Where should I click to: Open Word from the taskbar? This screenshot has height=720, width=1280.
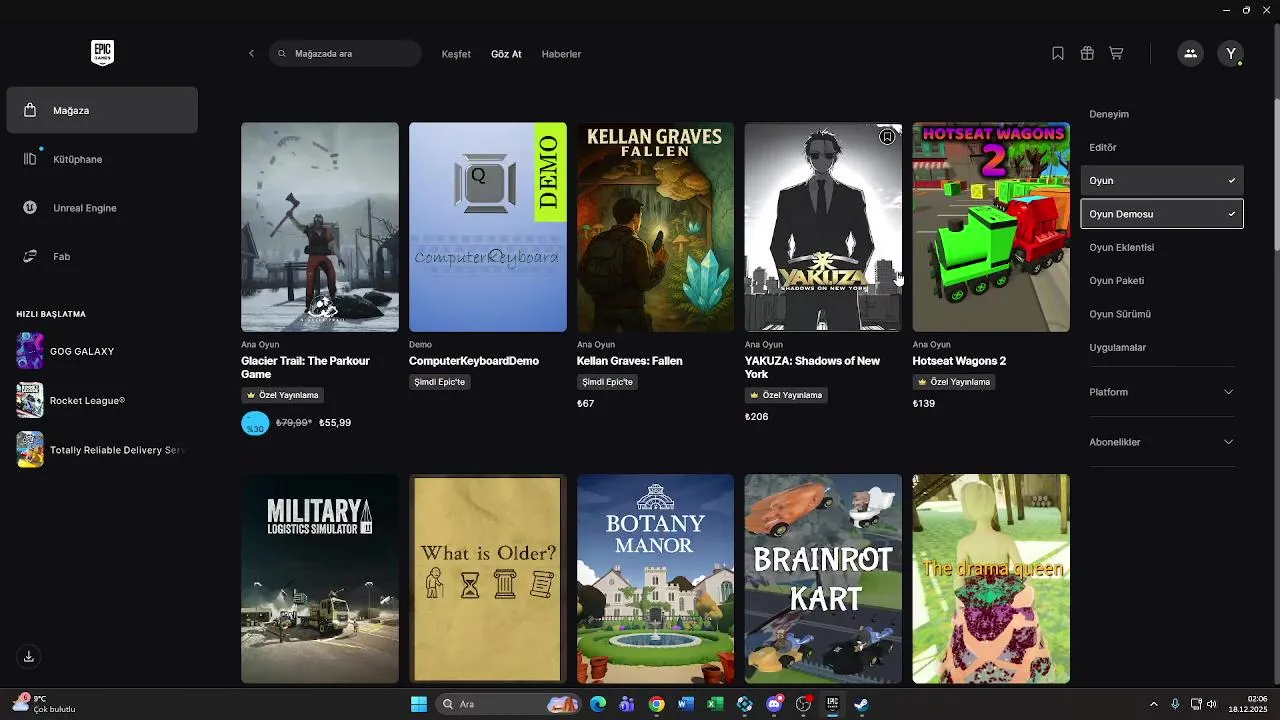coord(685,704)
